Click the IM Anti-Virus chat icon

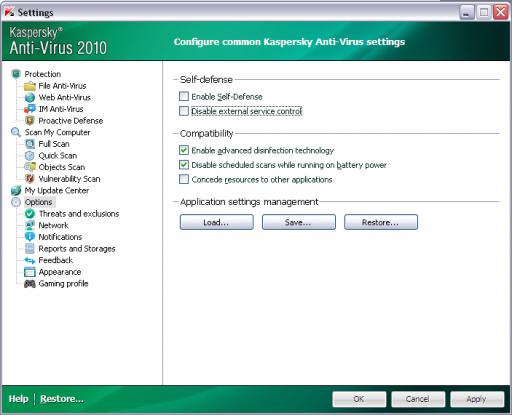point(30,109)
